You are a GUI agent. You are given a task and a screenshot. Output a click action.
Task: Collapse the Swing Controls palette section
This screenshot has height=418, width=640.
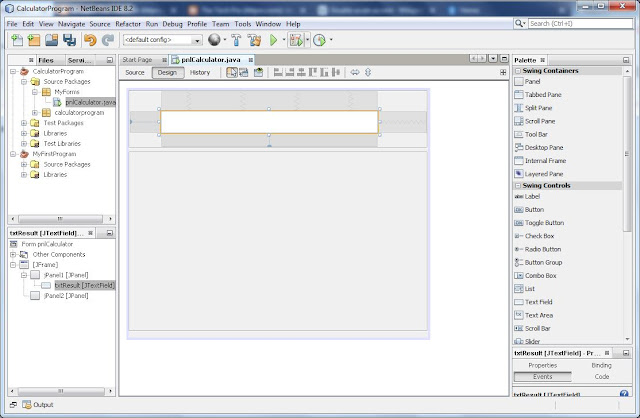[x=518, y=185]
